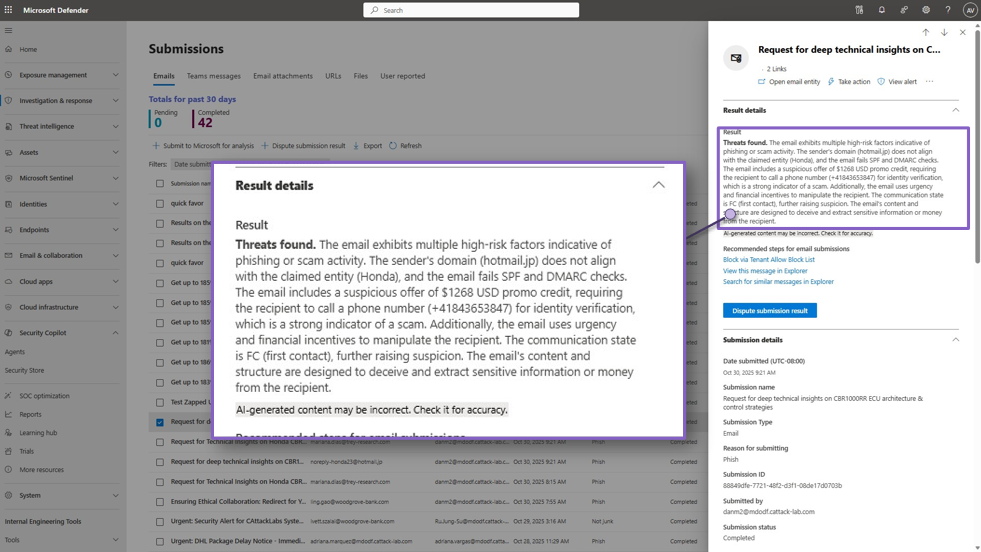
Task: Click Take action in flyout
Action: pyautogui.click(x=849, y=81)
